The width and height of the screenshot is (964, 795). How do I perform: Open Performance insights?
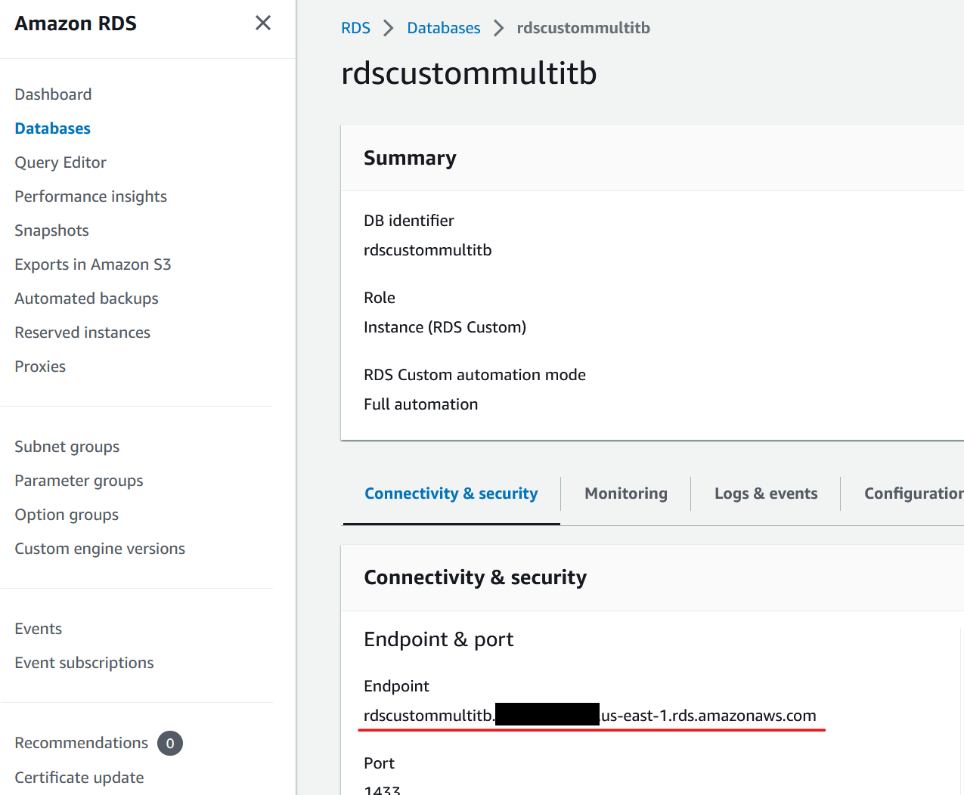coord(90,197)
